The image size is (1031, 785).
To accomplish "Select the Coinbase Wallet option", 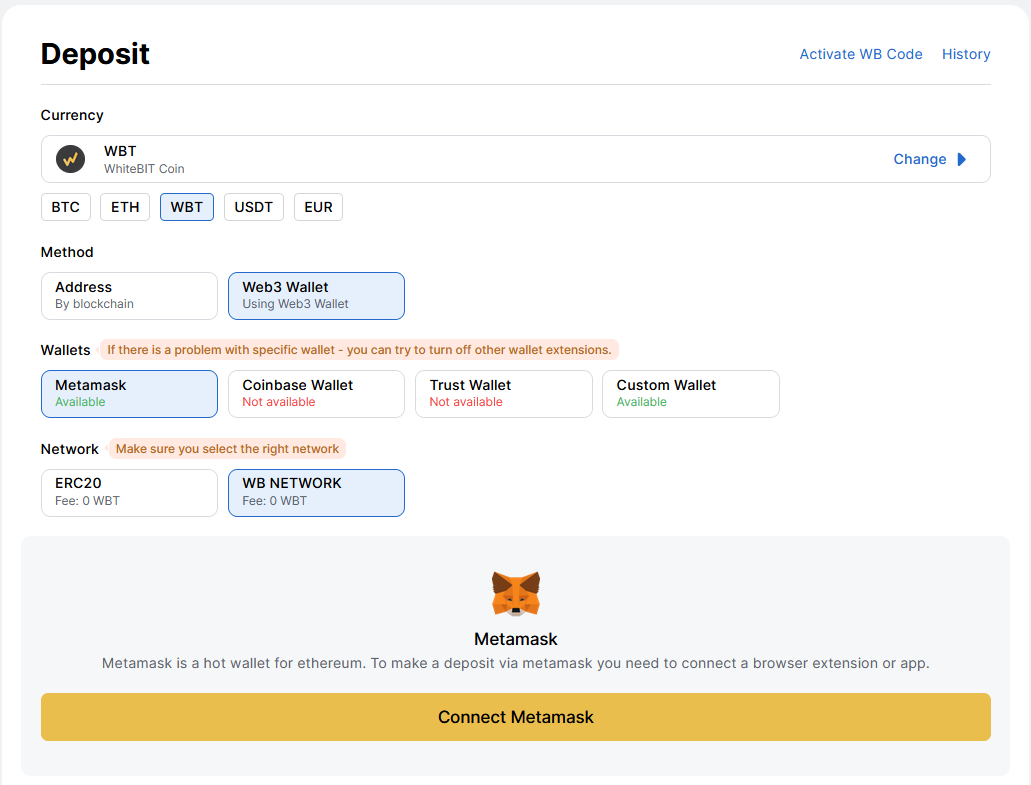I will click(316, 394).
